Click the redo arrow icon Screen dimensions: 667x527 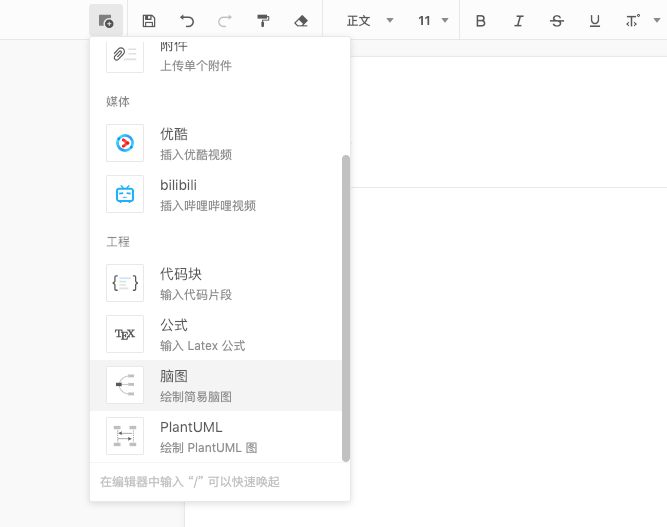tap(225, 20)
